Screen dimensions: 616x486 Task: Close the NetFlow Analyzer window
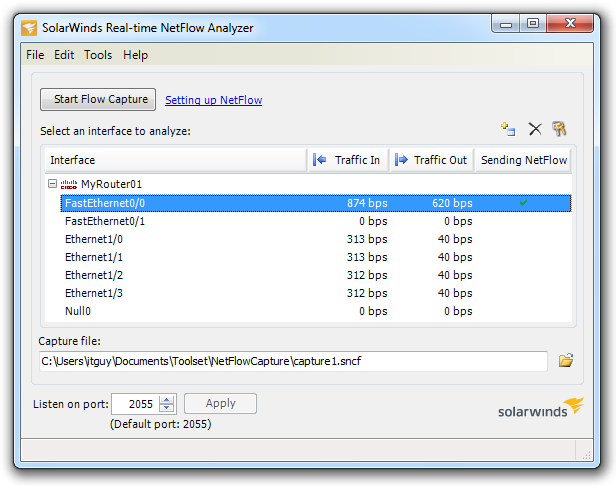coord(570,24)
